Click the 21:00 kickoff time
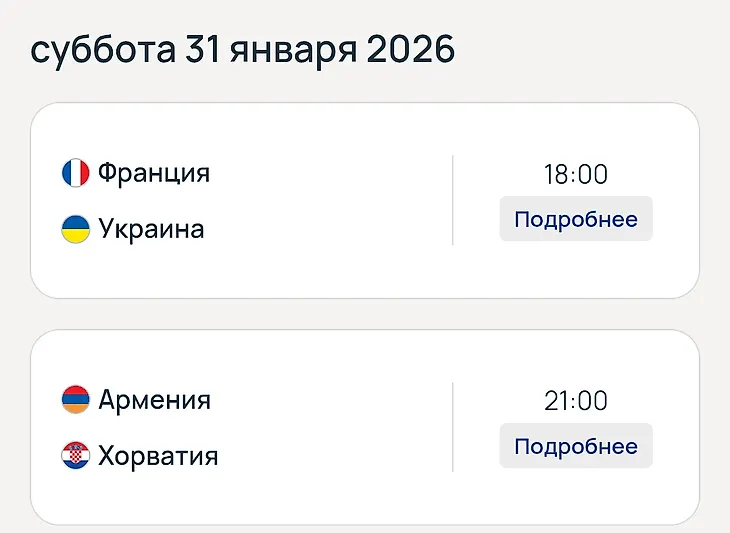 coord(576,401)
